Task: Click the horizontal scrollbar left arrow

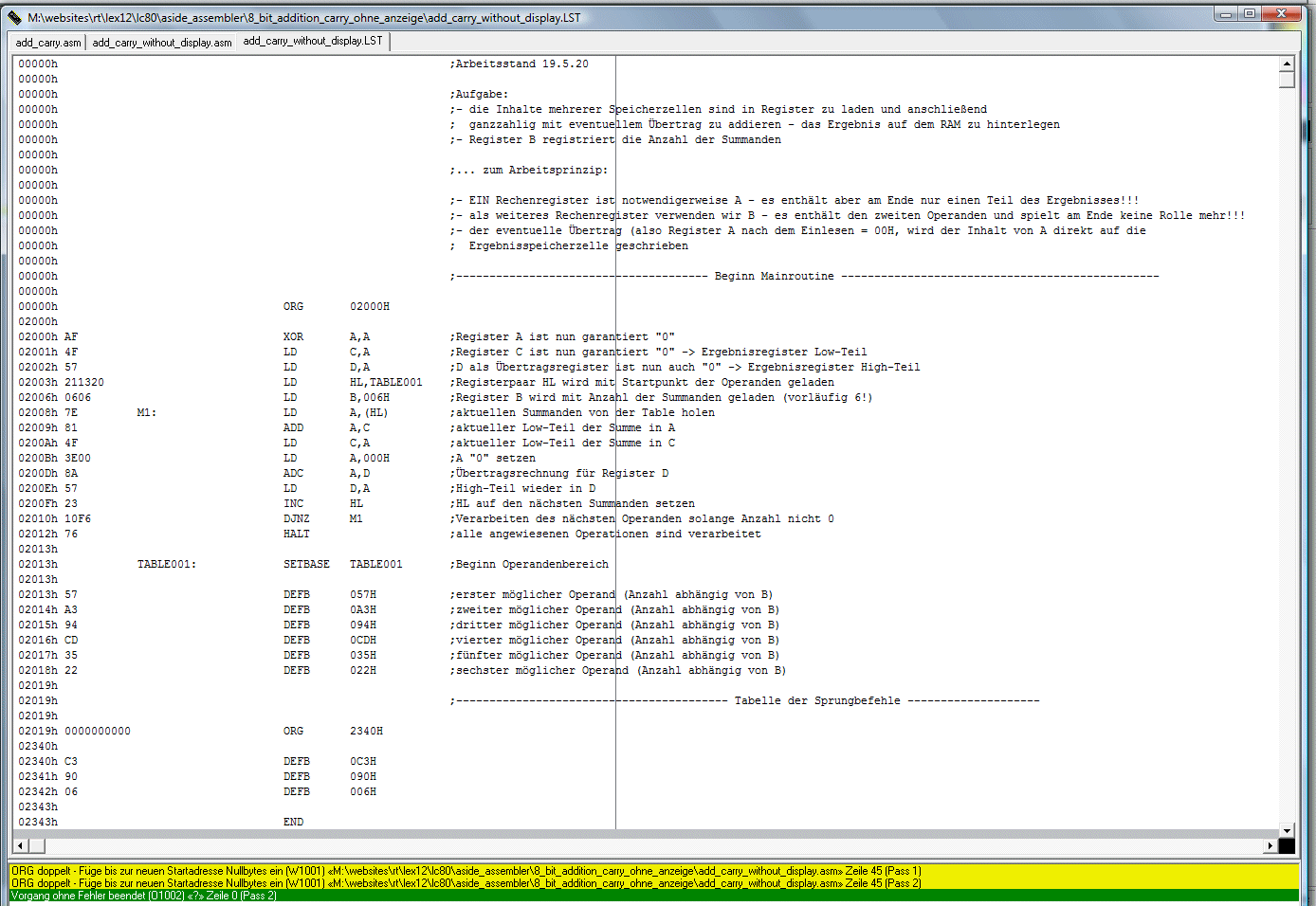Action: [x=20, y=845]
